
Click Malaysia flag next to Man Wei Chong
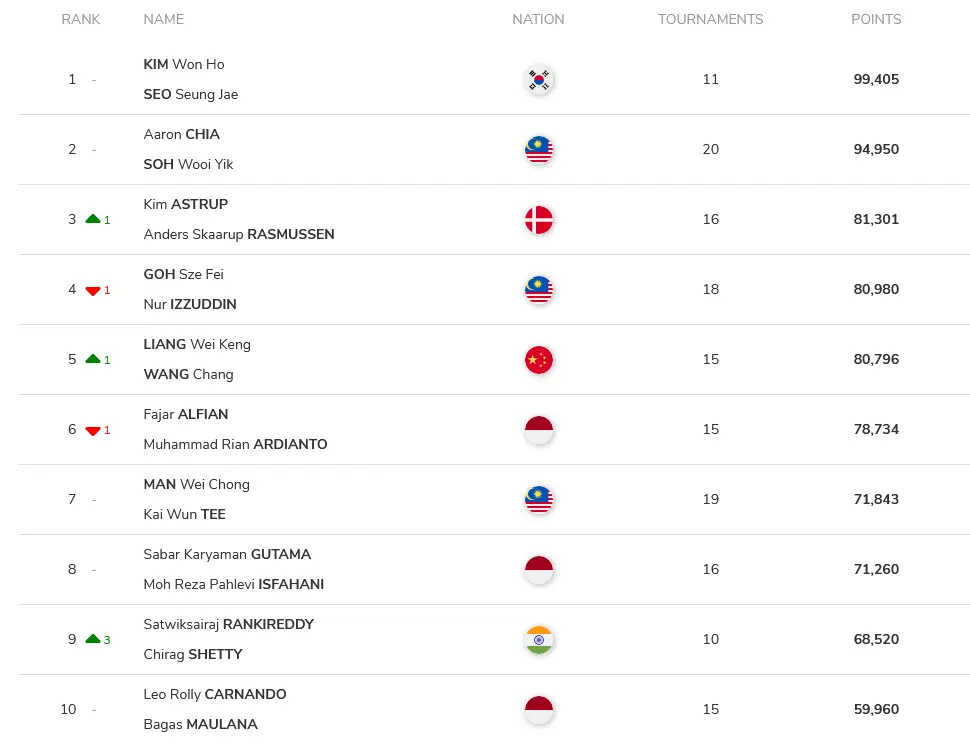[x=538, y=500]
